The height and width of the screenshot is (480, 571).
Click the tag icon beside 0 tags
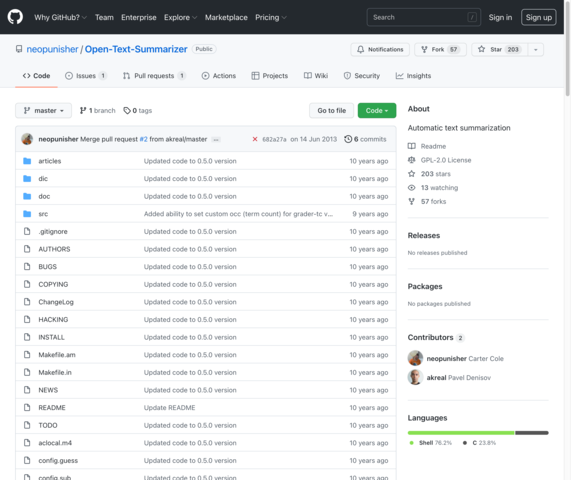tap(127, 110)
